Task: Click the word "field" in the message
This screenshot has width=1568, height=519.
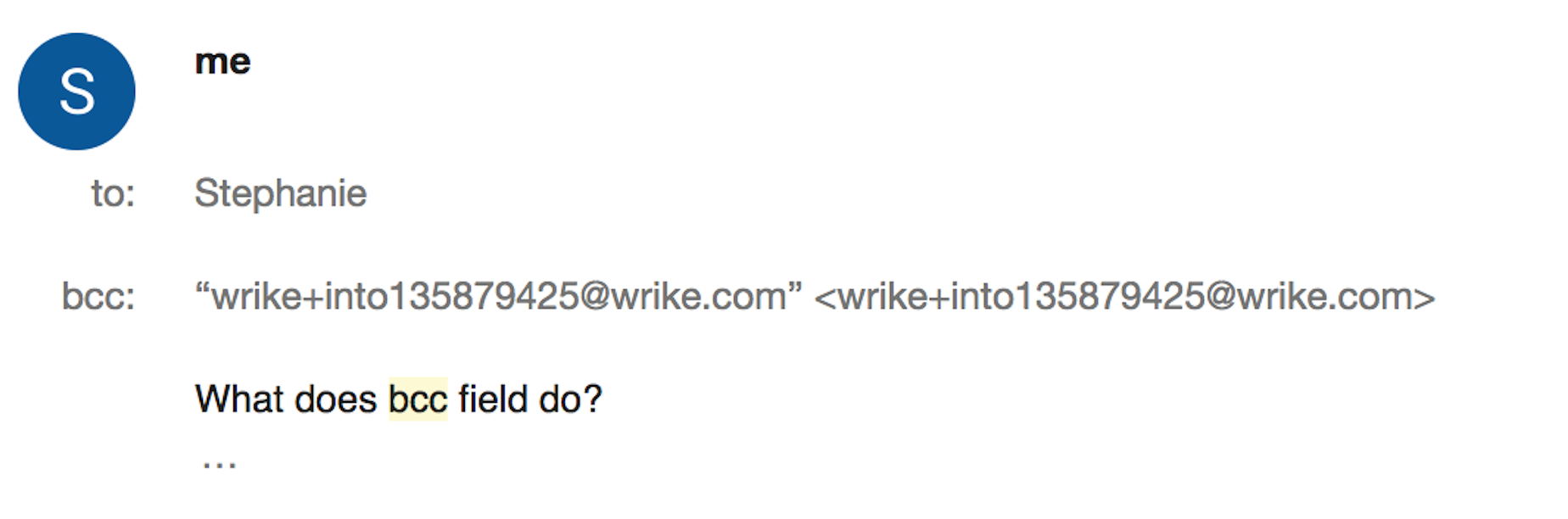Action: [x=493, y=399]
